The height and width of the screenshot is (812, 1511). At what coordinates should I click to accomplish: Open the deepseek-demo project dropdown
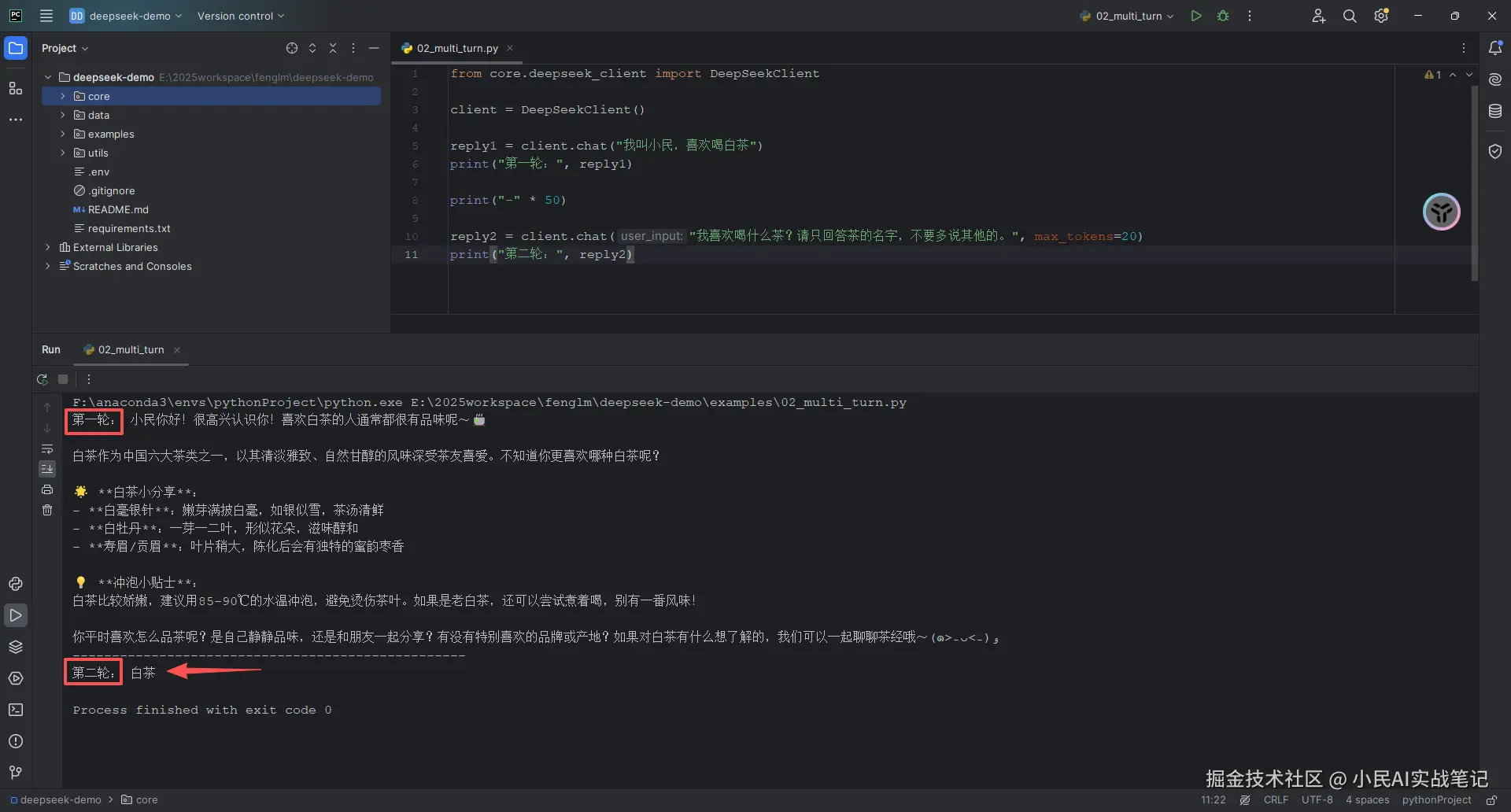coord(126,16)
